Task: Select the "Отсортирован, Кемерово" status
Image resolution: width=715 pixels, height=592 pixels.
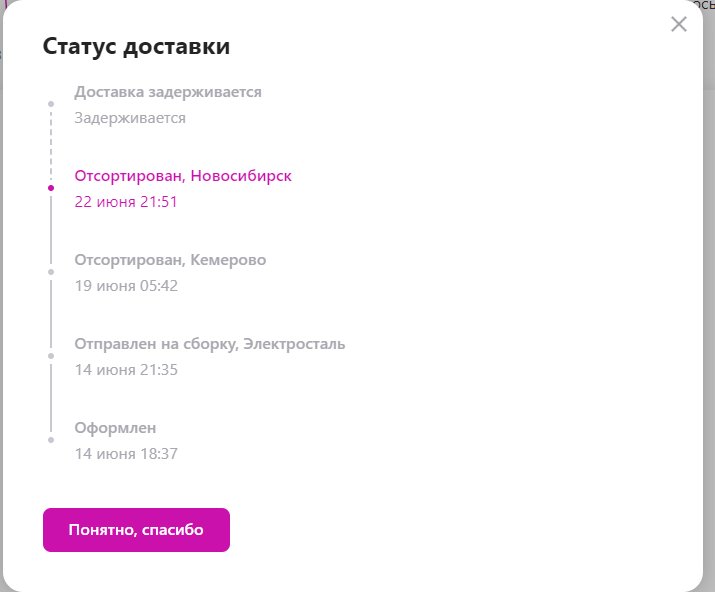Action: pyautogui.click(x=170, y=260)
